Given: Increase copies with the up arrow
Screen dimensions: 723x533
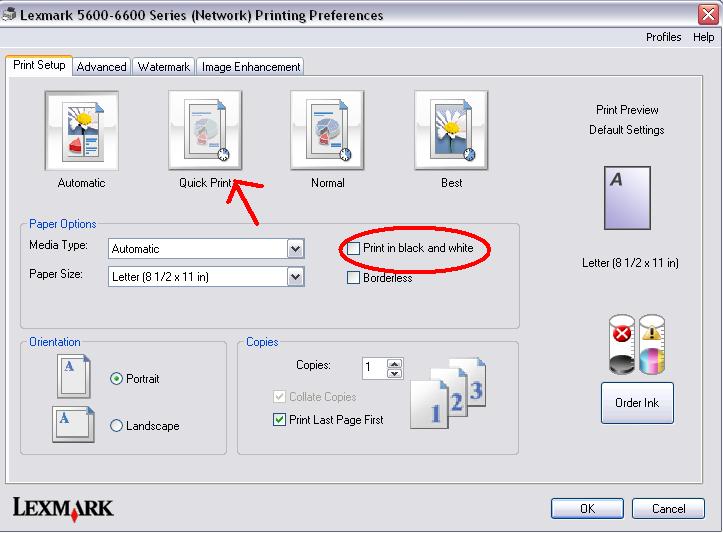Looking at the screenshot, I should click(394, 363).
